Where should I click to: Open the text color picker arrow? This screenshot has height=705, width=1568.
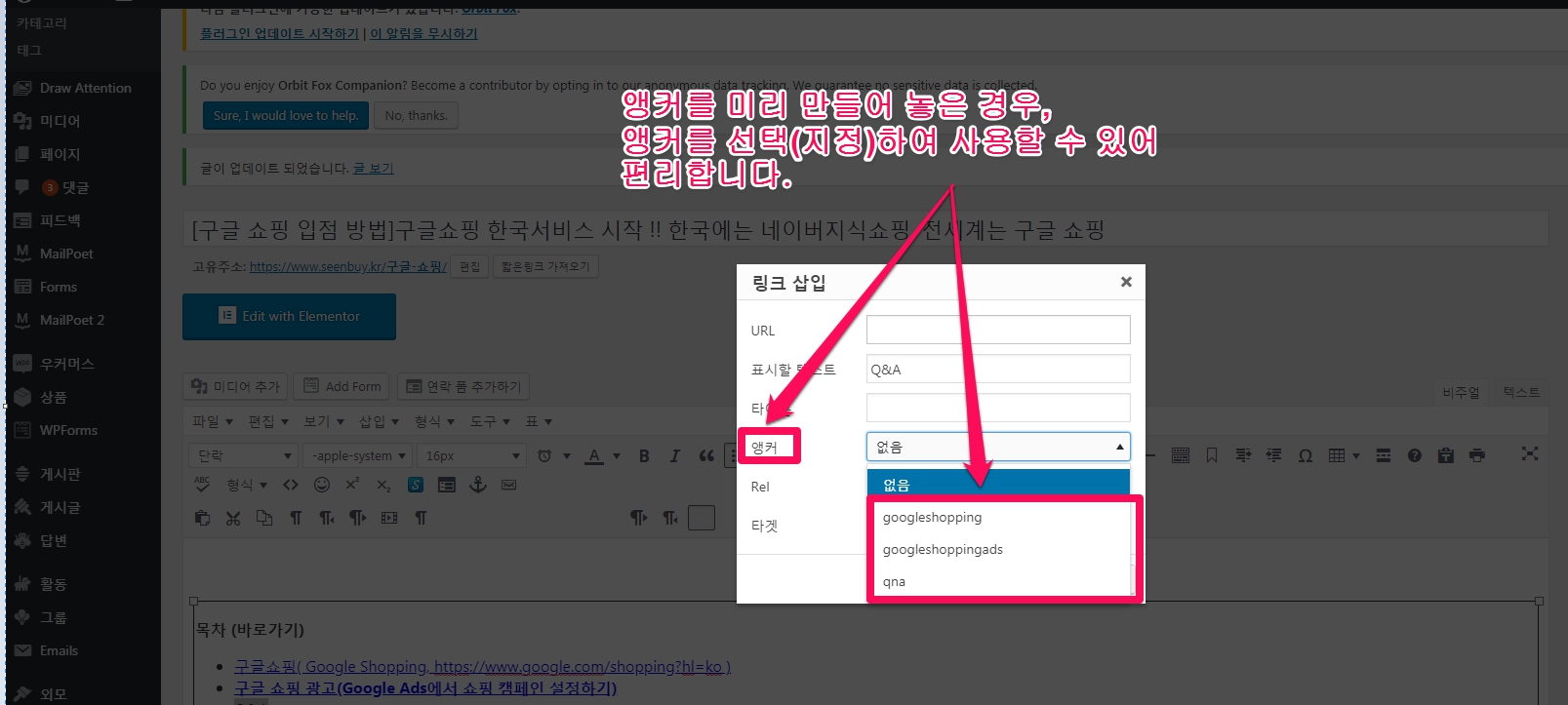pos(617,455)
